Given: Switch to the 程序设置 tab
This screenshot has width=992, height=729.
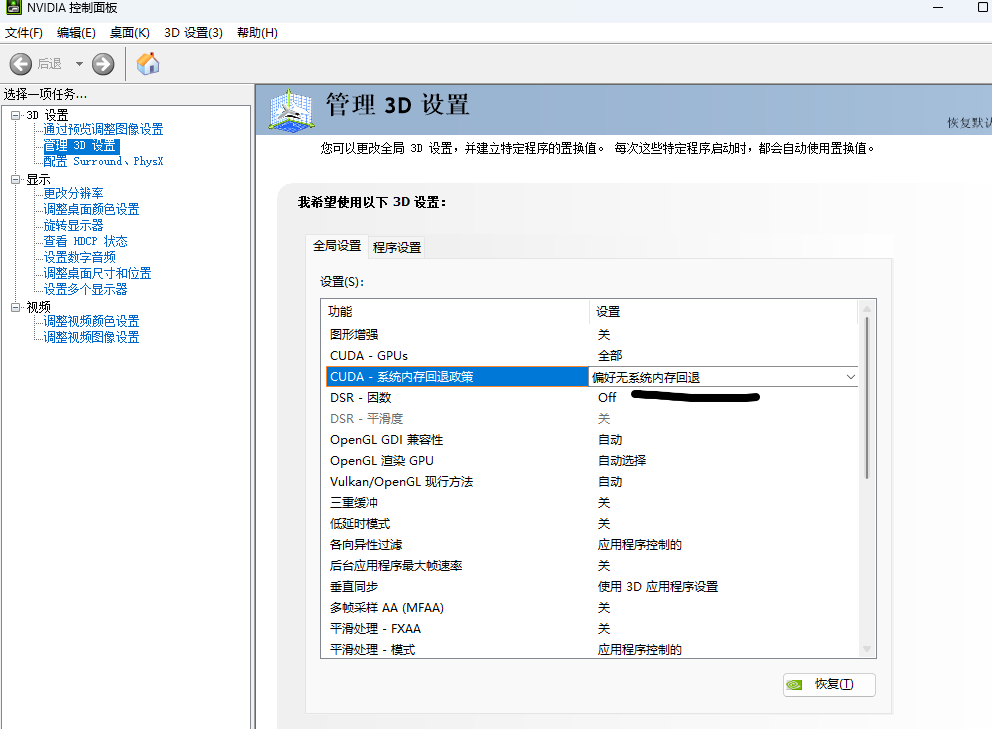Looking at the screenshot, I should pyautogui.click(x=397, y=247).
